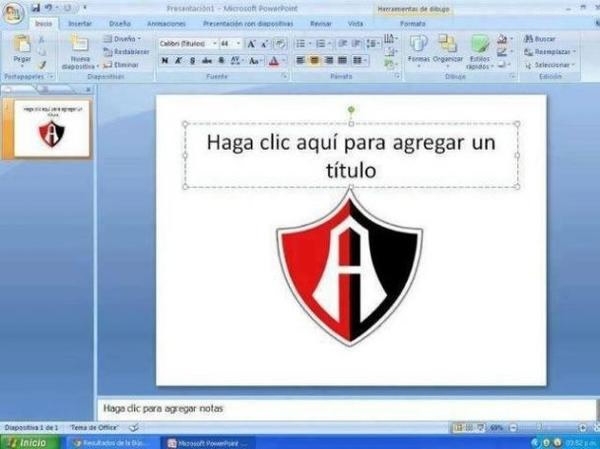Click the convert to SmartArt icon
Viewport: 600px width, 449px height.
pos(390,64)
